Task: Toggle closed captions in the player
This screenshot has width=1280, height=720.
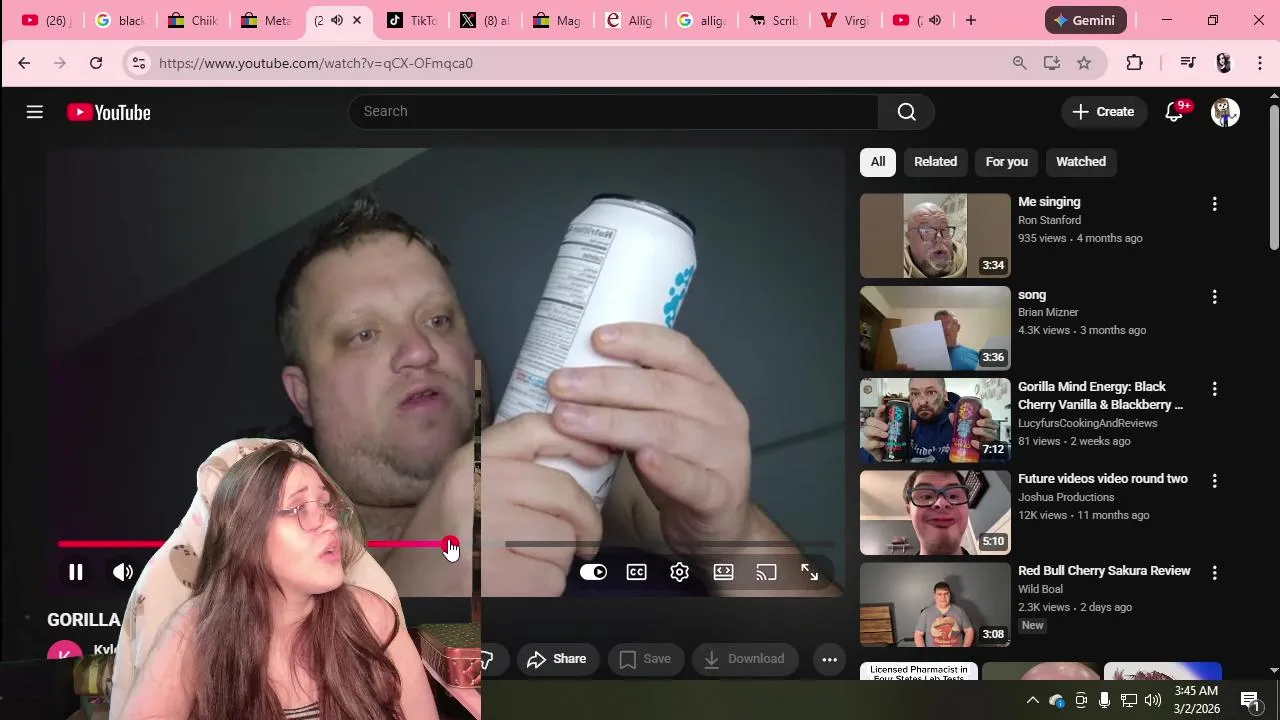Action: click(636, 572)
